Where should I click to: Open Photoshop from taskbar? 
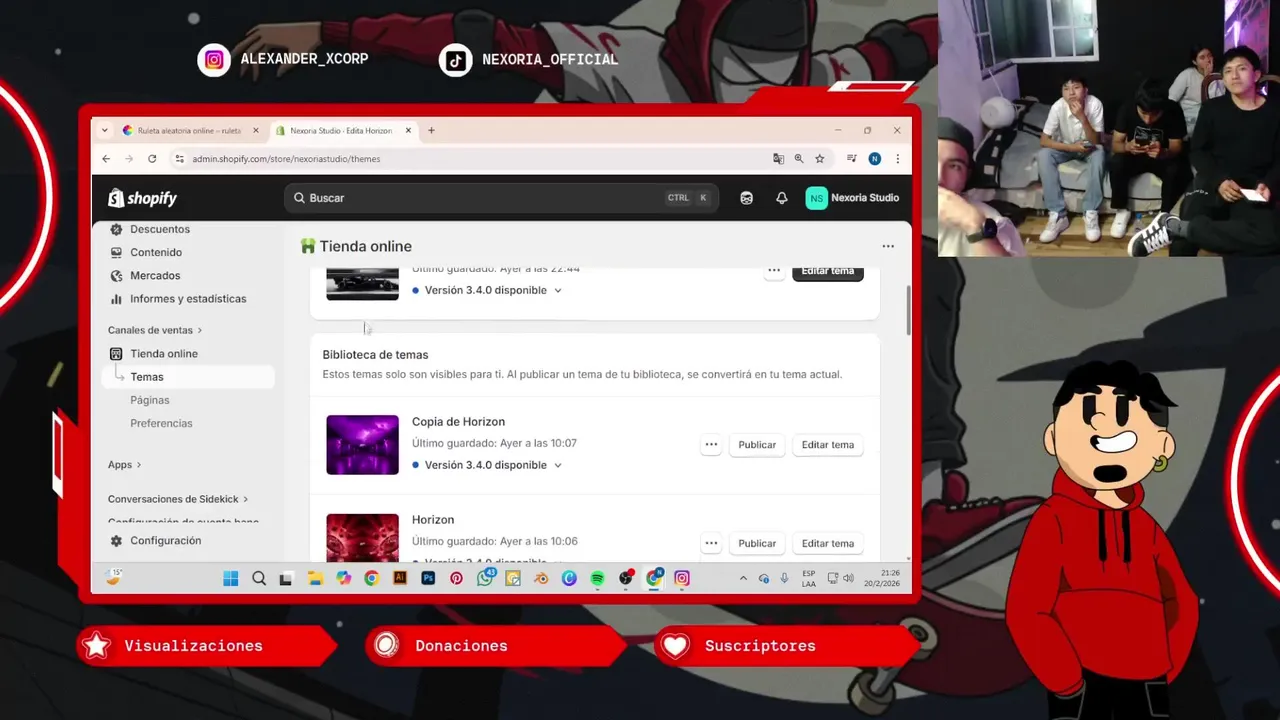pos(428,578)
